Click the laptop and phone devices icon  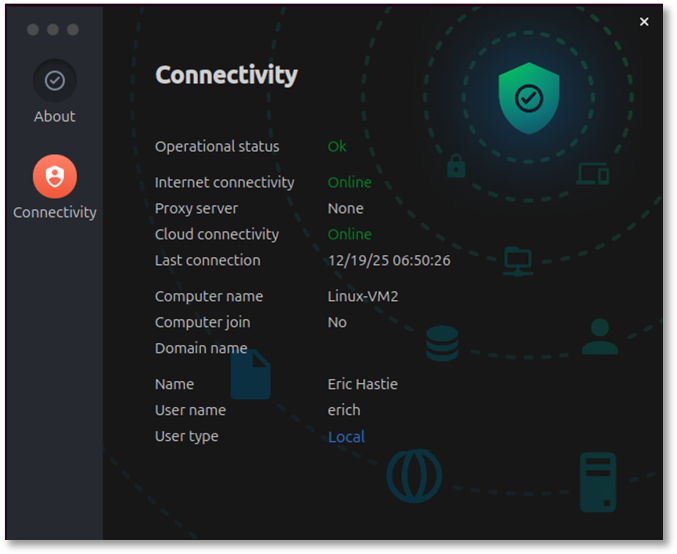593,174
